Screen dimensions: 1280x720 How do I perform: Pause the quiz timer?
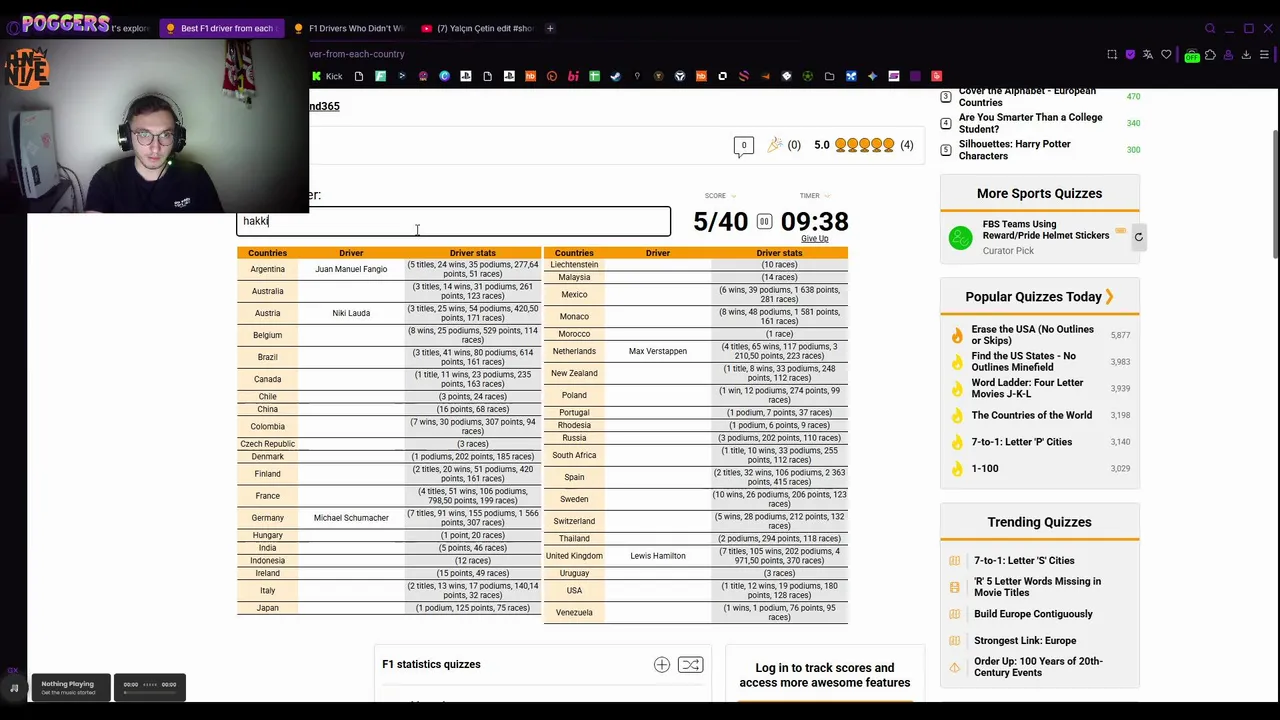pos(764,221)
